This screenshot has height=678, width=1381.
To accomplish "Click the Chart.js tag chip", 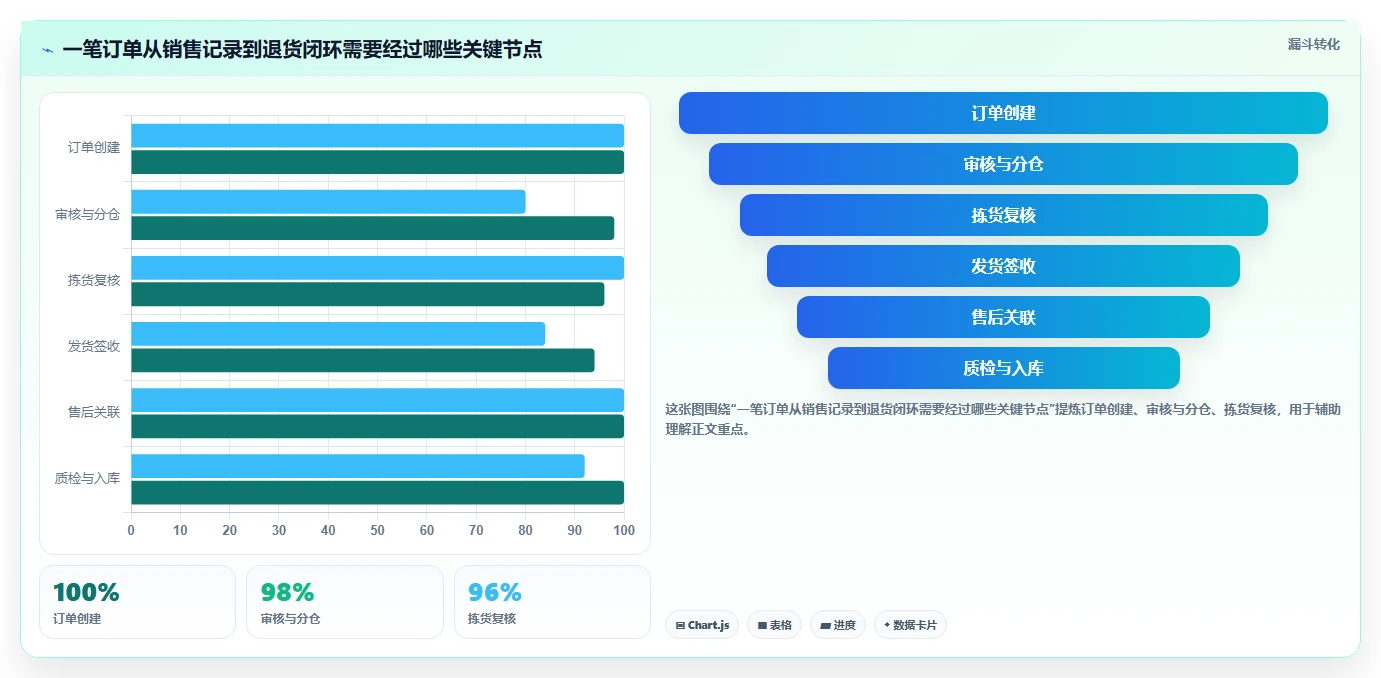I will coord(702,625).
